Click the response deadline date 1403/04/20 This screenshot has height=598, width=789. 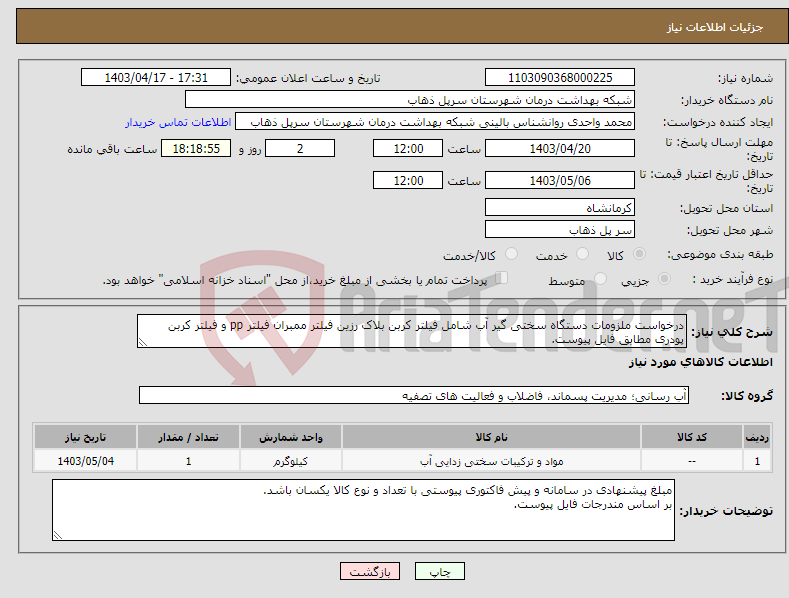(x=560, y=148)
